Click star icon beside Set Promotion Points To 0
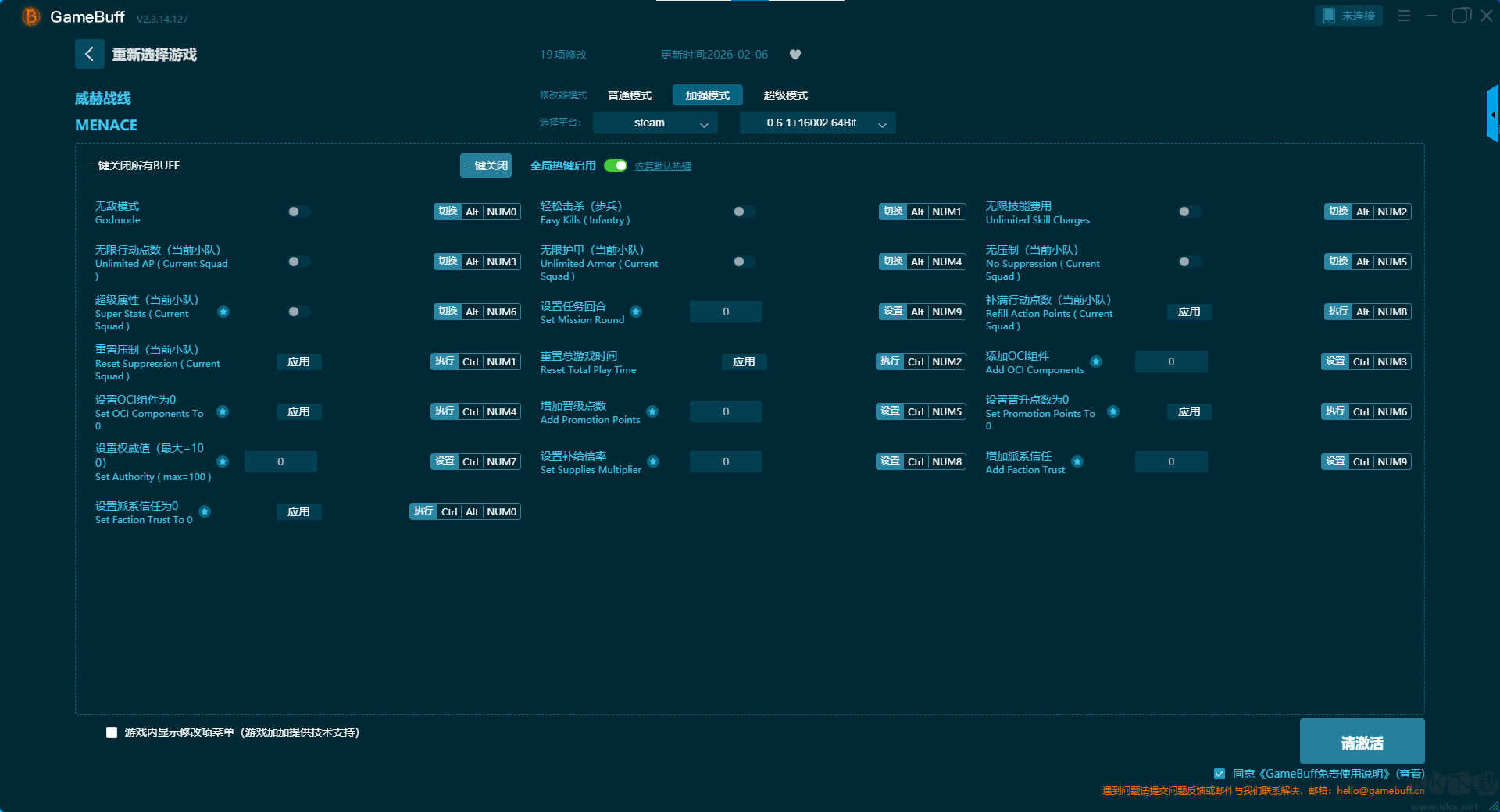Screen dimensions: 1500x812 click(x=1113, y=411)
